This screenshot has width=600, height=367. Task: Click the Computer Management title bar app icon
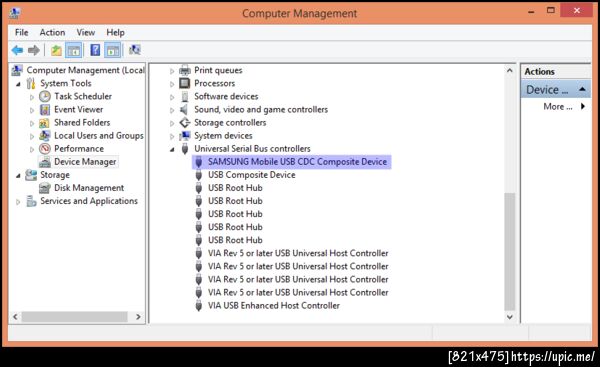point(15,13)
